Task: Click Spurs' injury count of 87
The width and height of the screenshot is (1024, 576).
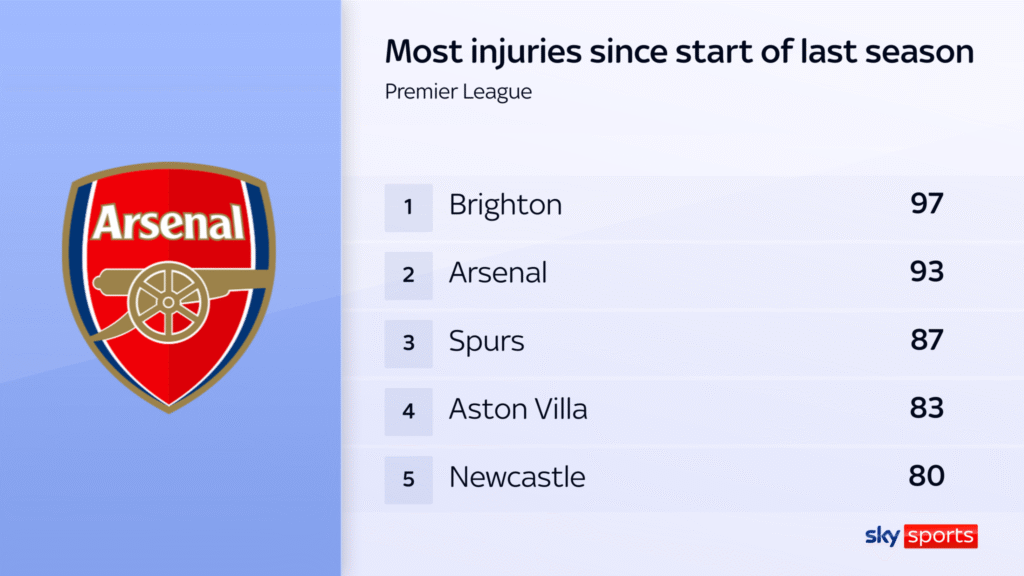Action: point(927,340)
